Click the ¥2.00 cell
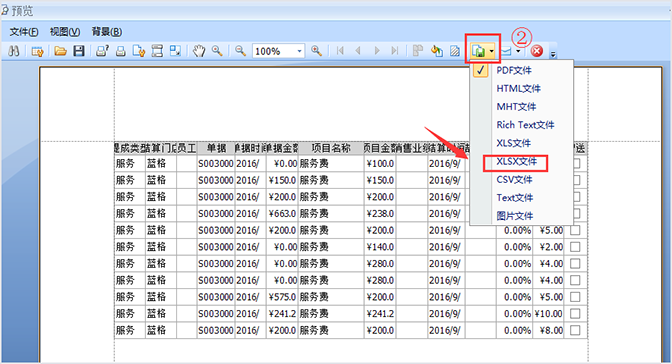672x364 pixels. point(548,247)
